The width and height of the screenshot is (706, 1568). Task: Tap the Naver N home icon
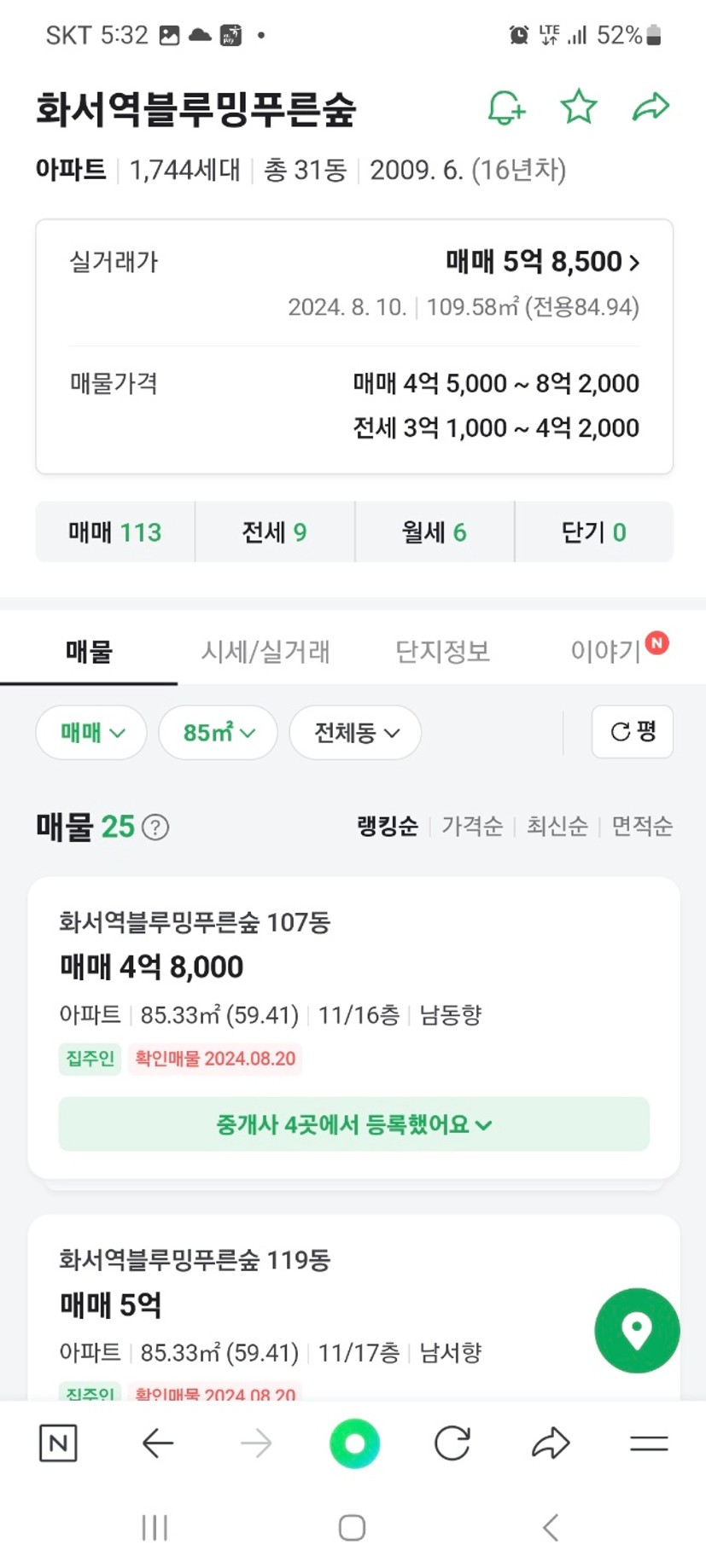pyautogui.click(x=58, y=1443)
